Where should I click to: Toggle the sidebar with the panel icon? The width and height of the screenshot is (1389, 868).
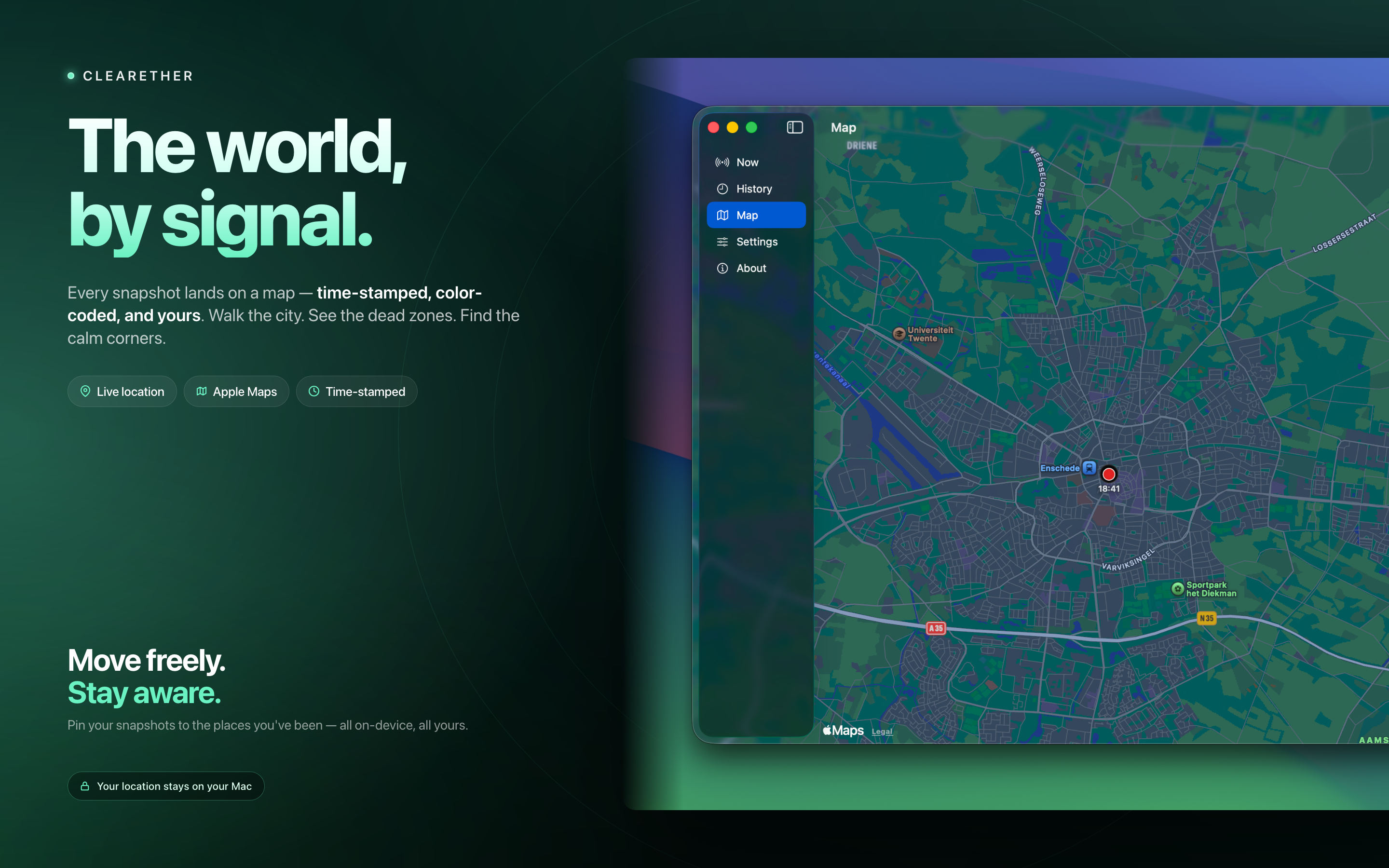[x=794, y=127]
